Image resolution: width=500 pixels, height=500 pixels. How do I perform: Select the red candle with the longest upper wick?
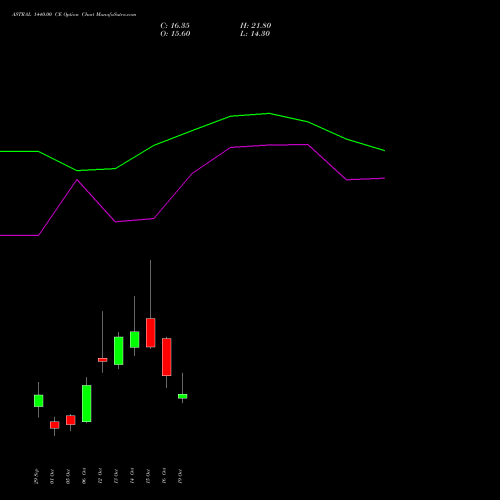(150, 333)
